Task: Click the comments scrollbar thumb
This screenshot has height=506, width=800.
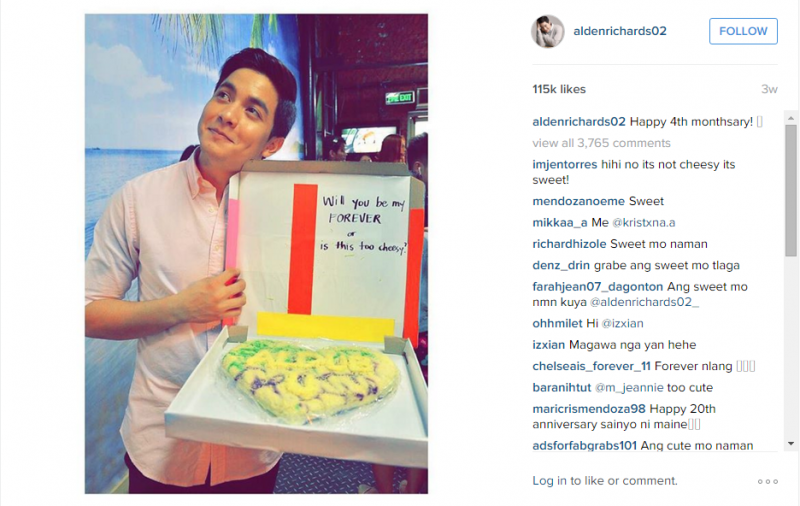Action: [x=791, y=190]
